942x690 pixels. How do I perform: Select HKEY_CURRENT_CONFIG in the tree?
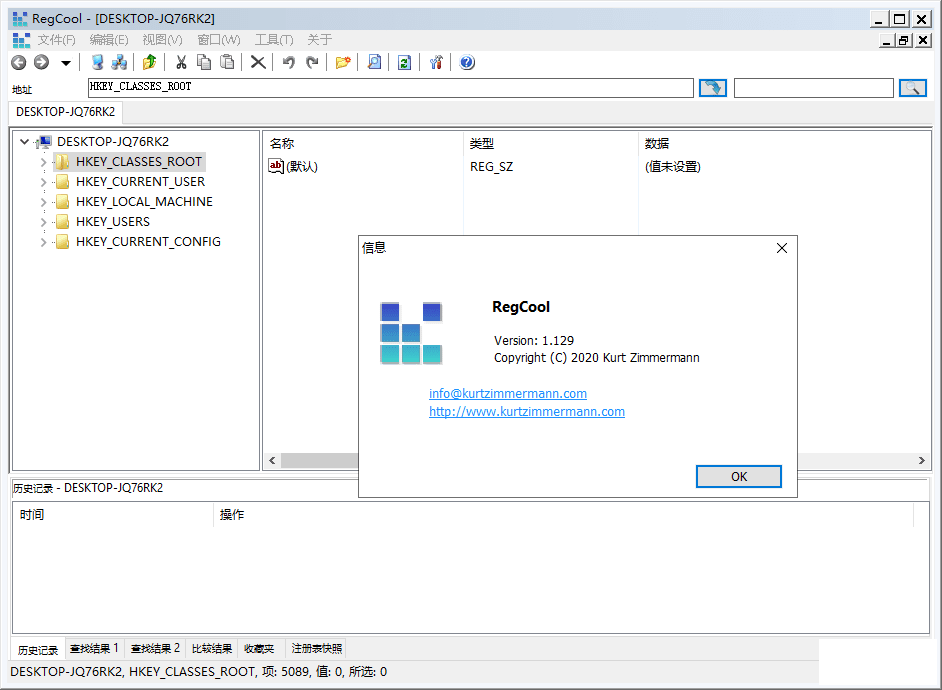coord(148,242)
